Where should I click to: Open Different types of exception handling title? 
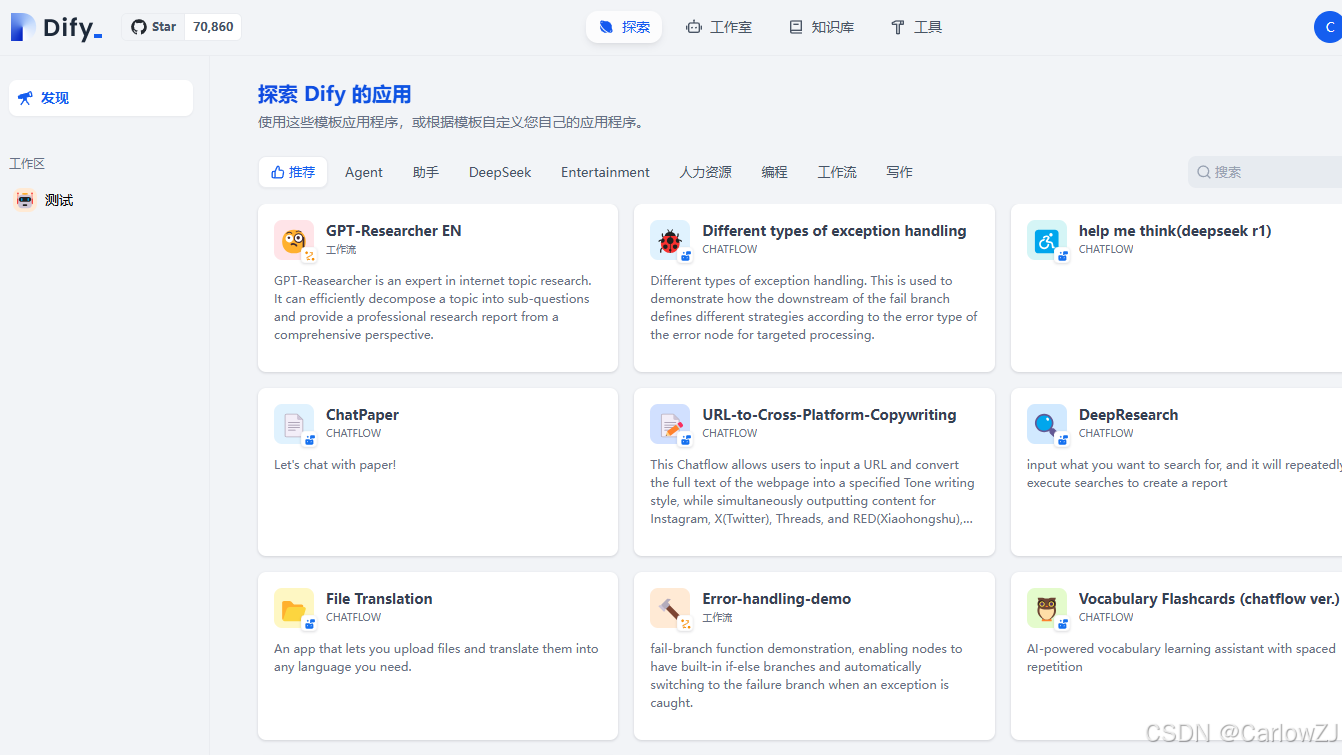[x=834, y=231]
